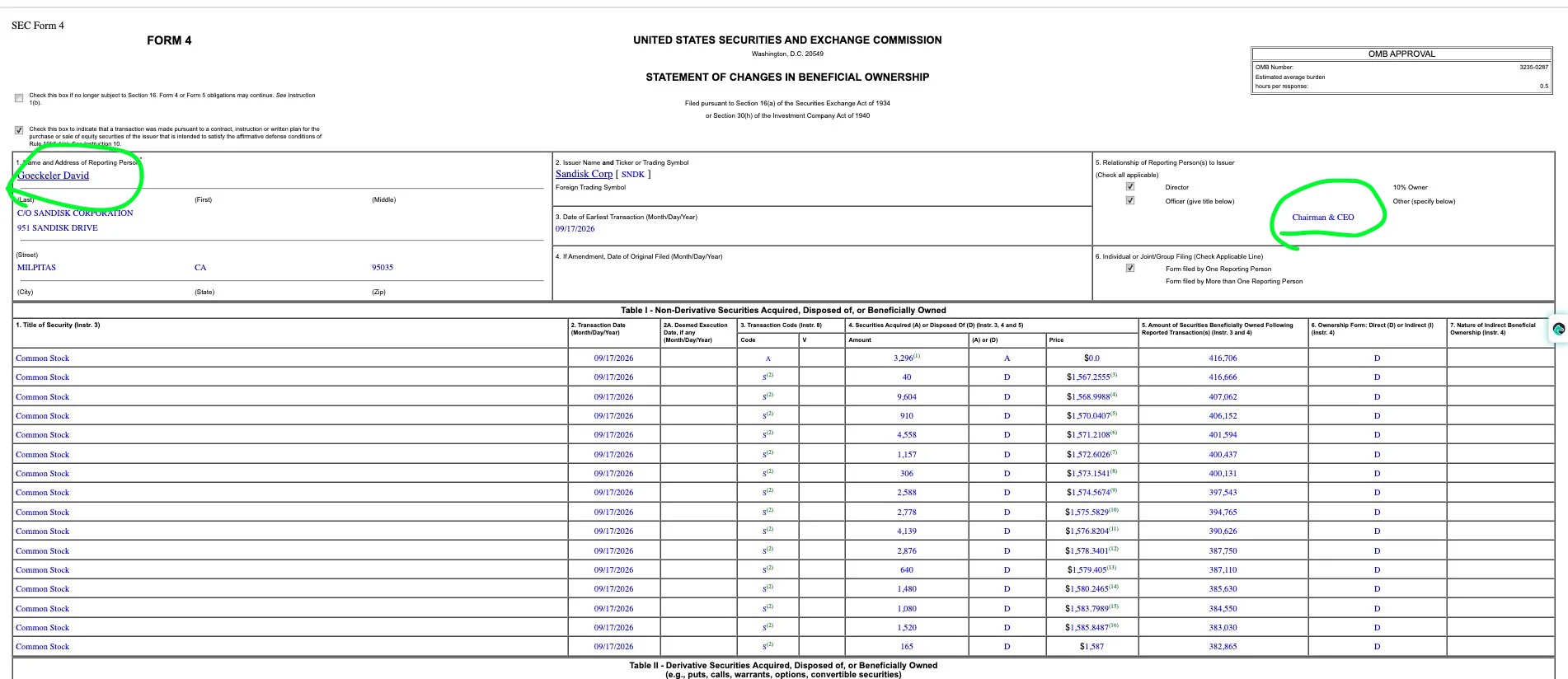
Task: Open the Goeckeler David reporting person link
Action: click(x=53, y=176)
